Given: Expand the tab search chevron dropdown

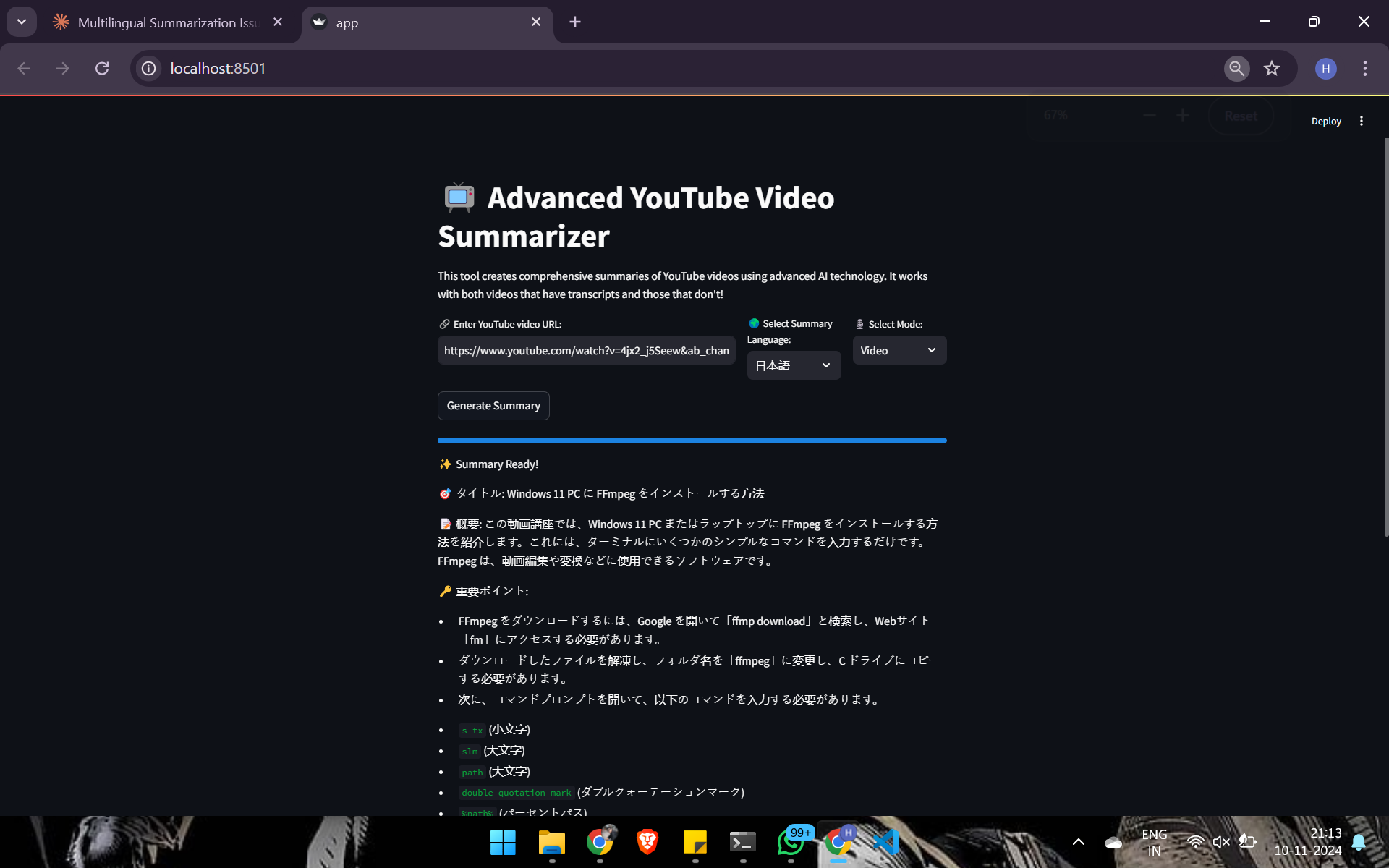Looking at the screenshot, I should [22, 22].
